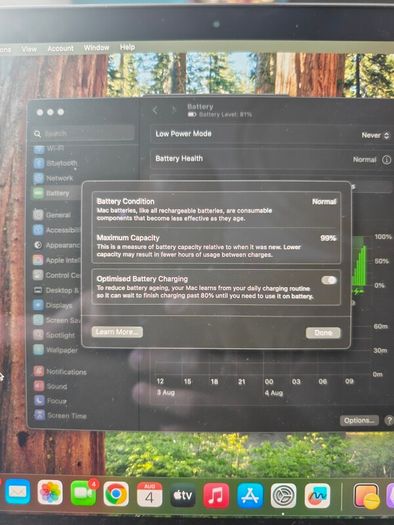
Task: Open Low Power Mode Never dropdown
Action: [x=375, y=135]
